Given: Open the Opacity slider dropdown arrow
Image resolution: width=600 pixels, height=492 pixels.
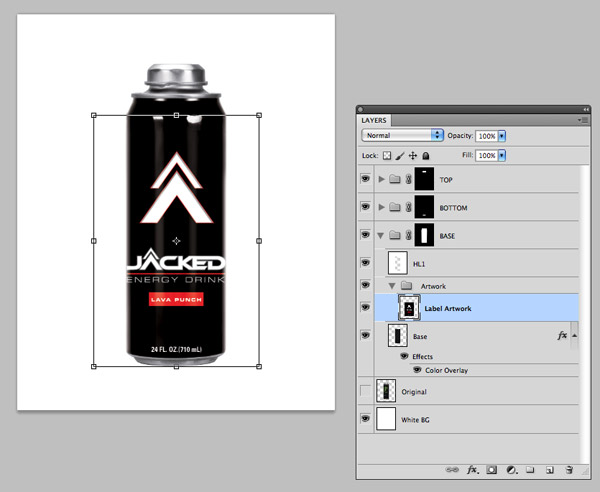Looking at the screenshot, I should tap(502, 136).
